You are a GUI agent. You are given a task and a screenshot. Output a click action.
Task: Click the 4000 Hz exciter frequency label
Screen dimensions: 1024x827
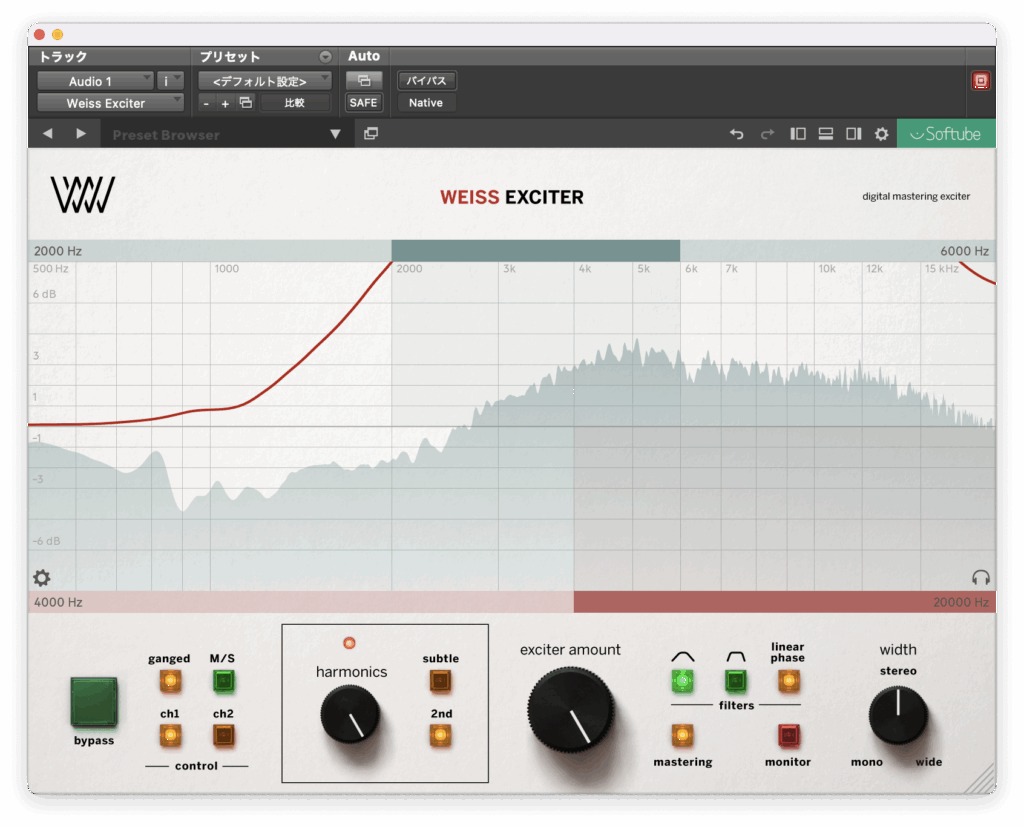[x=58, y=602]
